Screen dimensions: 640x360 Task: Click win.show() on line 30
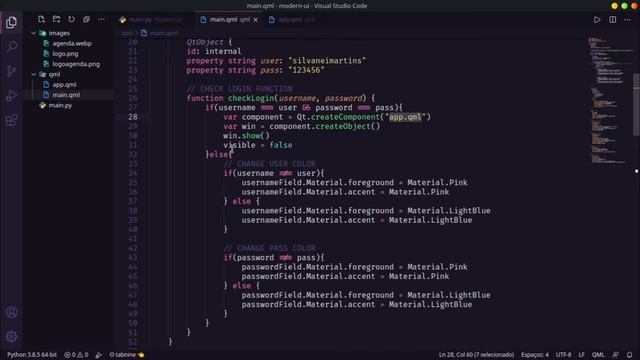tap(247, 136)
